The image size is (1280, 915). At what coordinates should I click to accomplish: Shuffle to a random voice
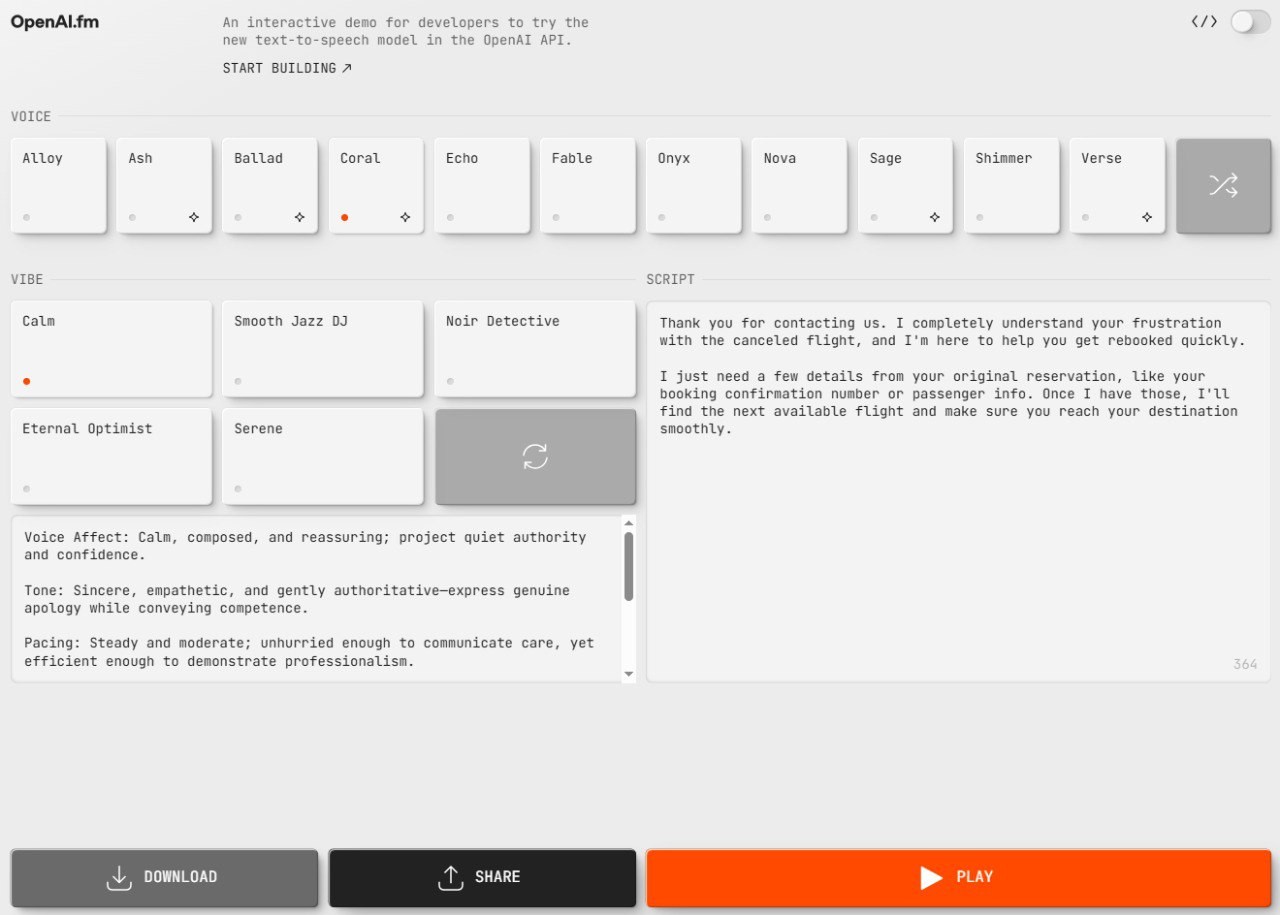point(1224,185)
